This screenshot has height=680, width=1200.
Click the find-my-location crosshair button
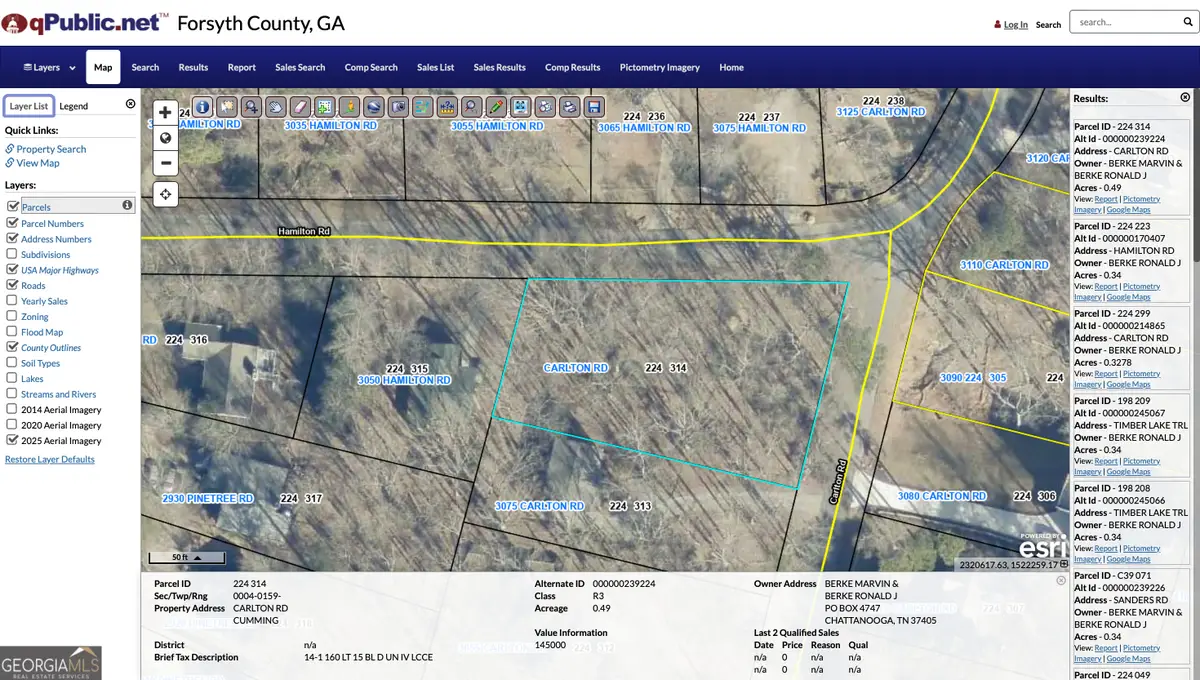tap(165, 193)
